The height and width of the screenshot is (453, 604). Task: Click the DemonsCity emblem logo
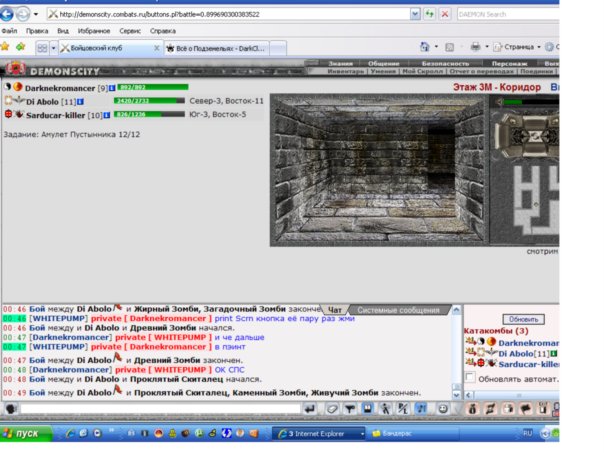point(15,69)
